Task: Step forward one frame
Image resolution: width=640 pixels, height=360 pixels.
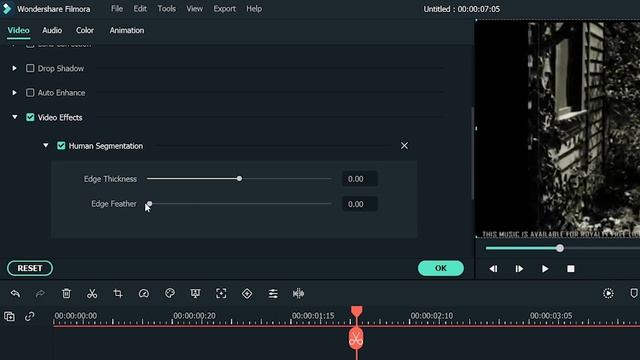Action: point(519,269)
